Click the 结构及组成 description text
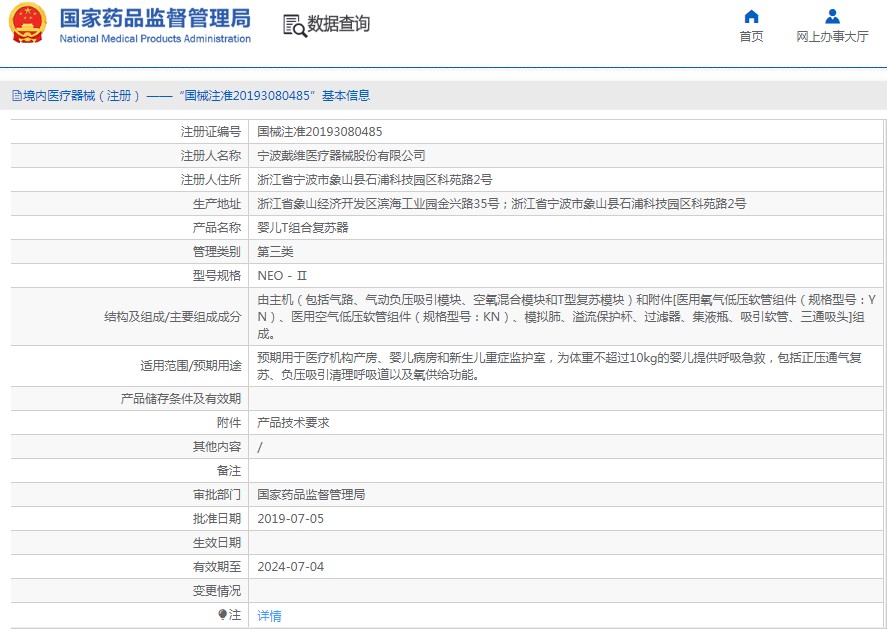 566,317
